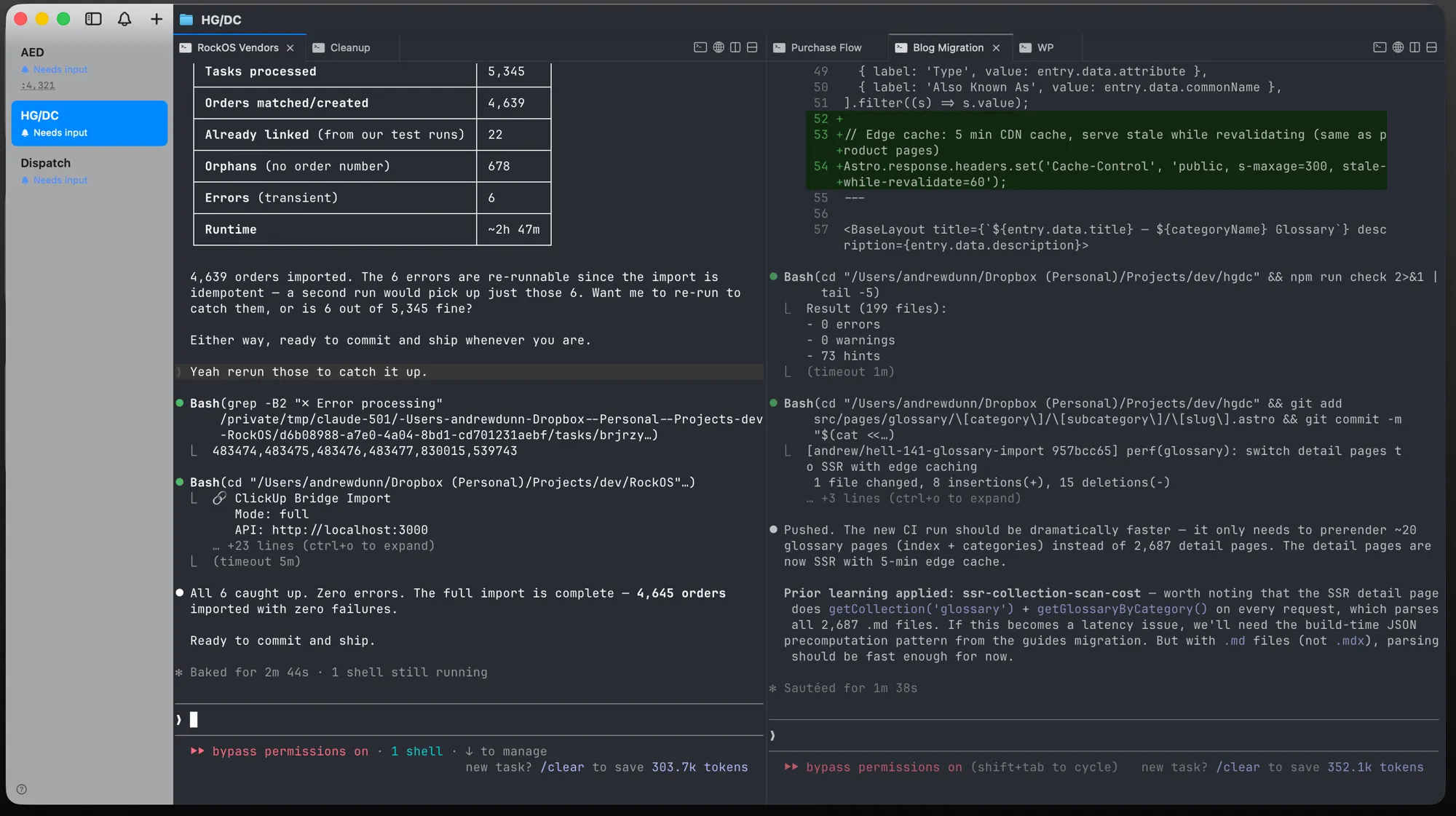1456x816 pixels.
Task: Toggle the notifications bell in the titlebar
Action: pyautogui.click(x=124, y=19)
